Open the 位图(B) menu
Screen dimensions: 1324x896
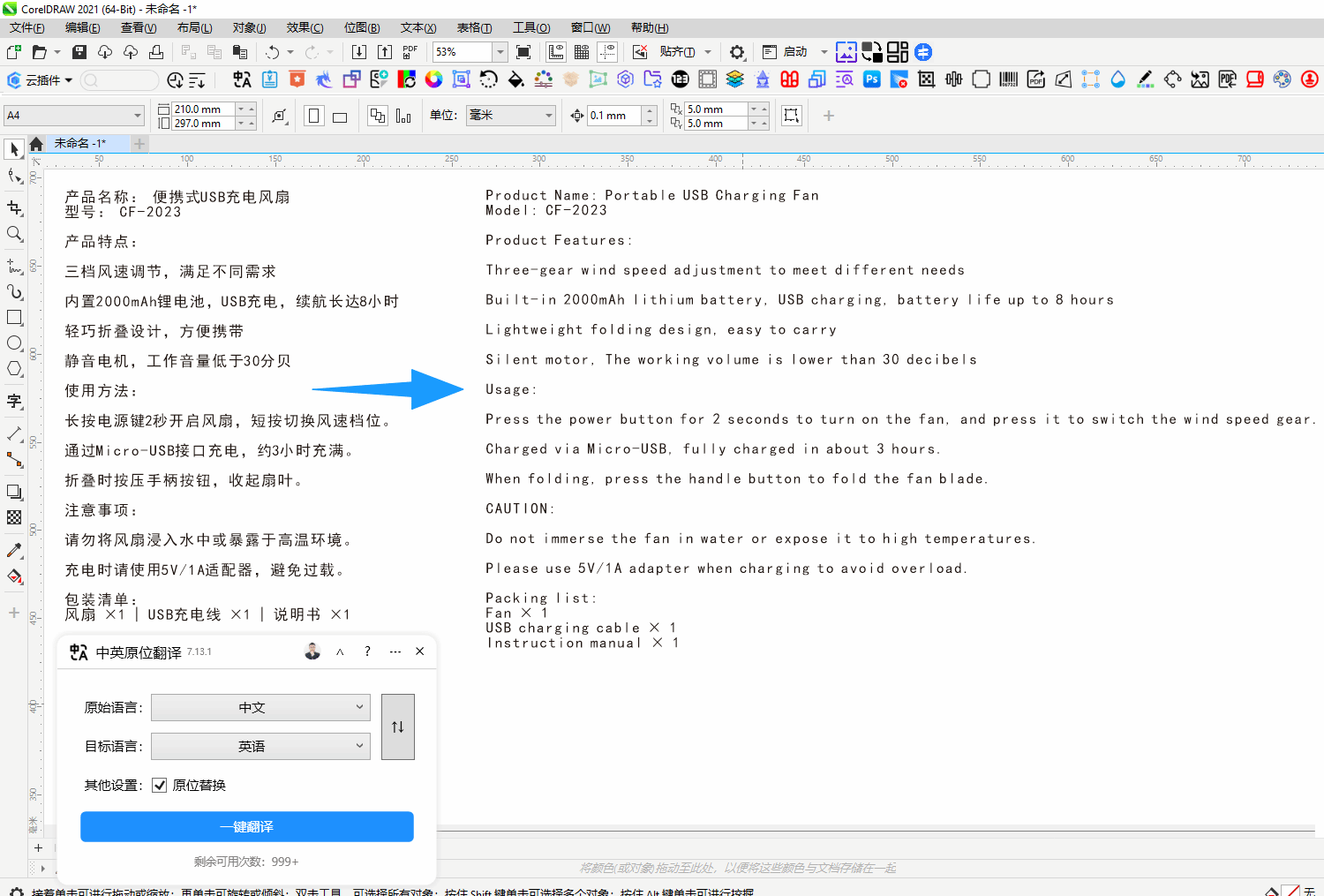point(362,28)
